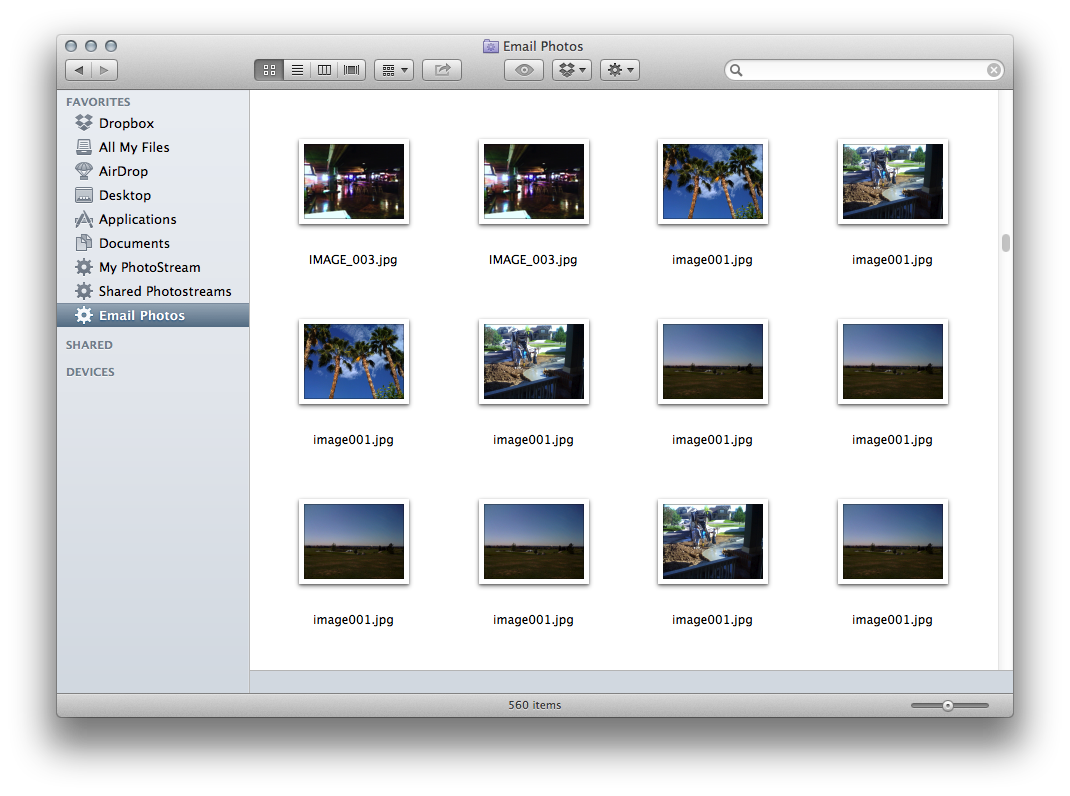Click the FAVORITES sidebar section header
Viewport: 1070px width, 796px height.
coord(98,102)
